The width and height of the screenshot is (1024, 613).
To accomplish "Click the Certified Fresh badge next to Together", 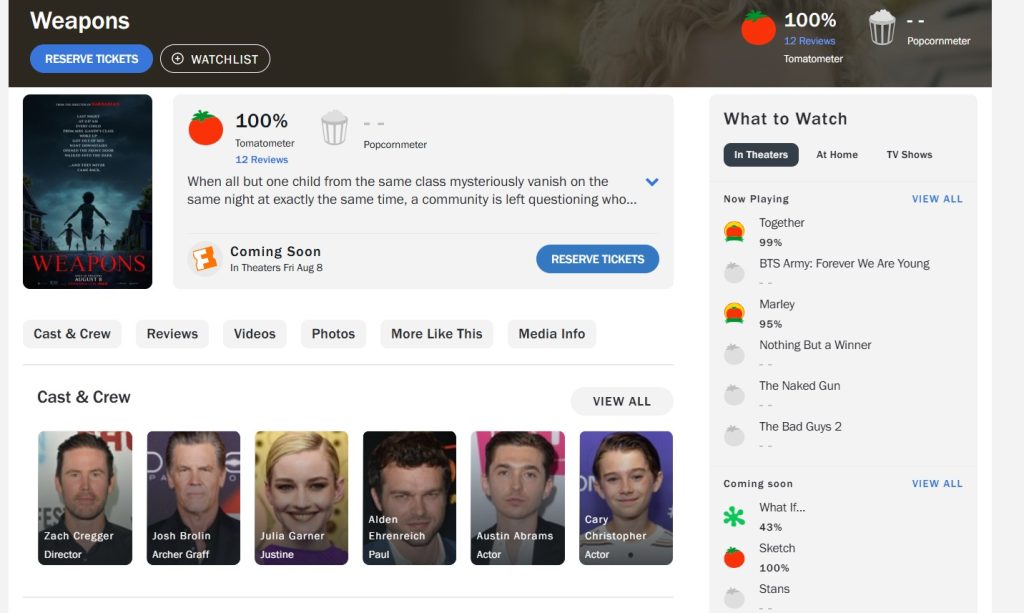I will [x=734, y=232].
